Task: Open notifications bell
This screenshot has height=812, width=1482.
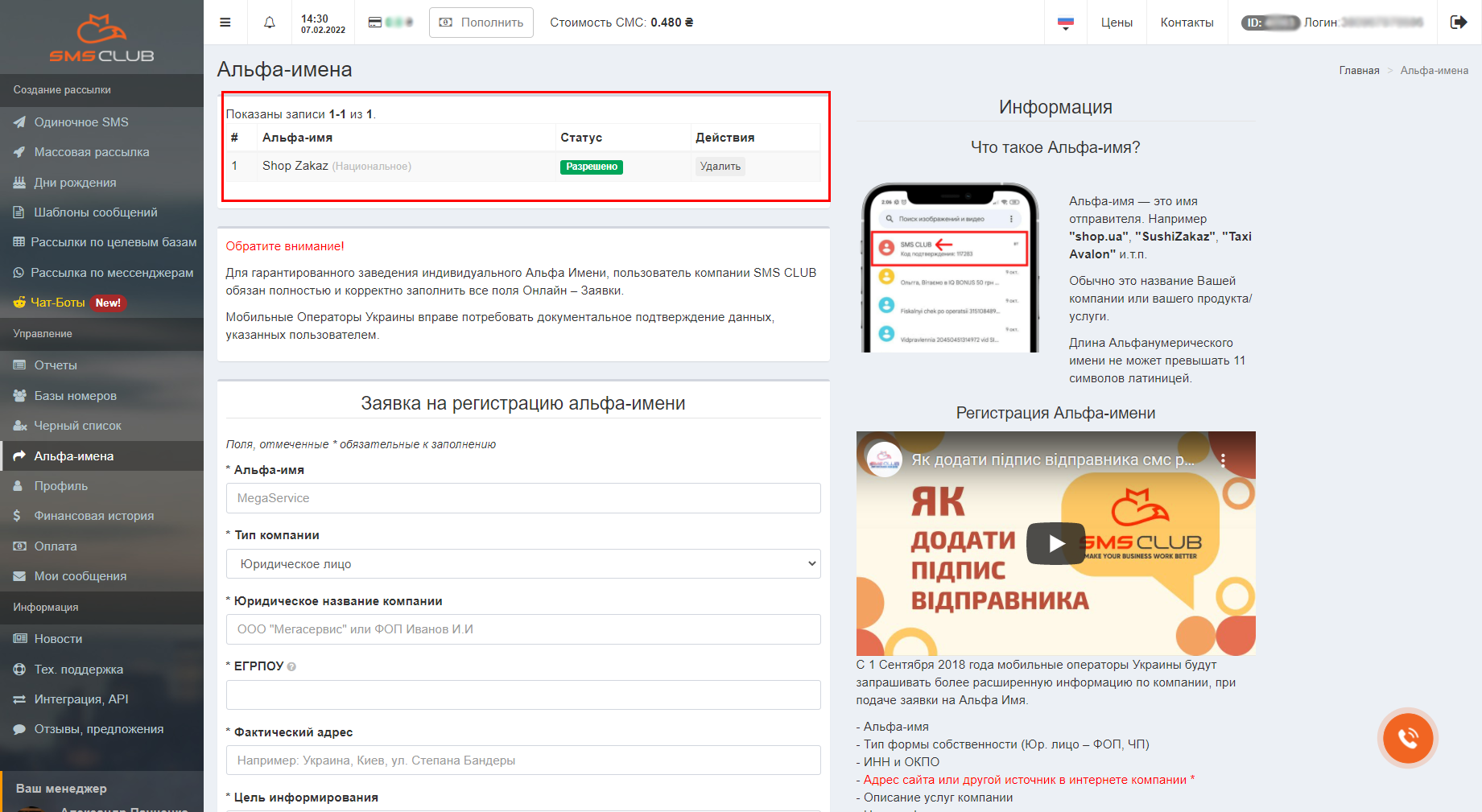Action: 270,23
